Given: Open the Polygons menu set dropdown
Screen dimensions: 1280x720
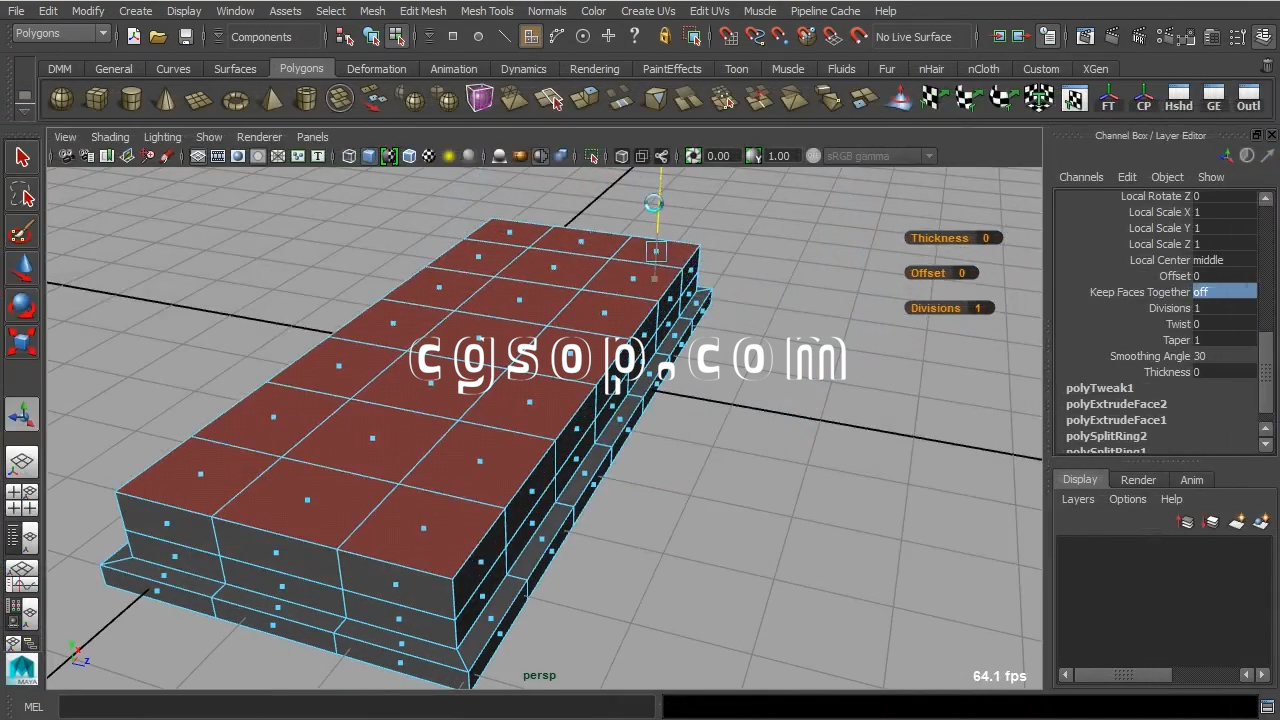Looking at the screenshot, I should click(x=61, y=34).
